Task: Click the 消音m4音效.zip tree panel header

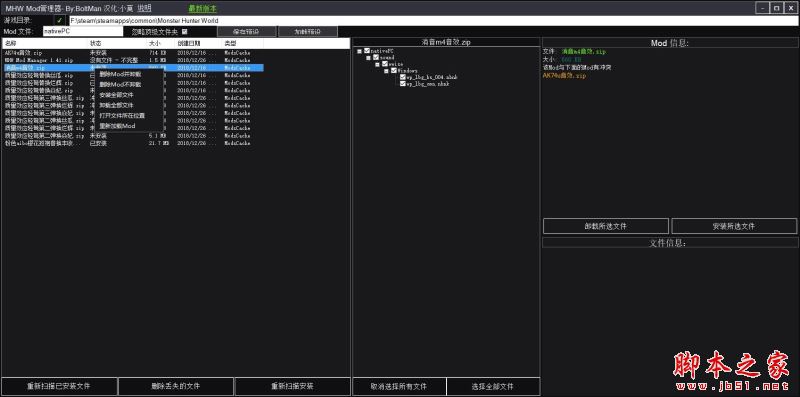Action: pyautogui.click(x=446, y=42)
